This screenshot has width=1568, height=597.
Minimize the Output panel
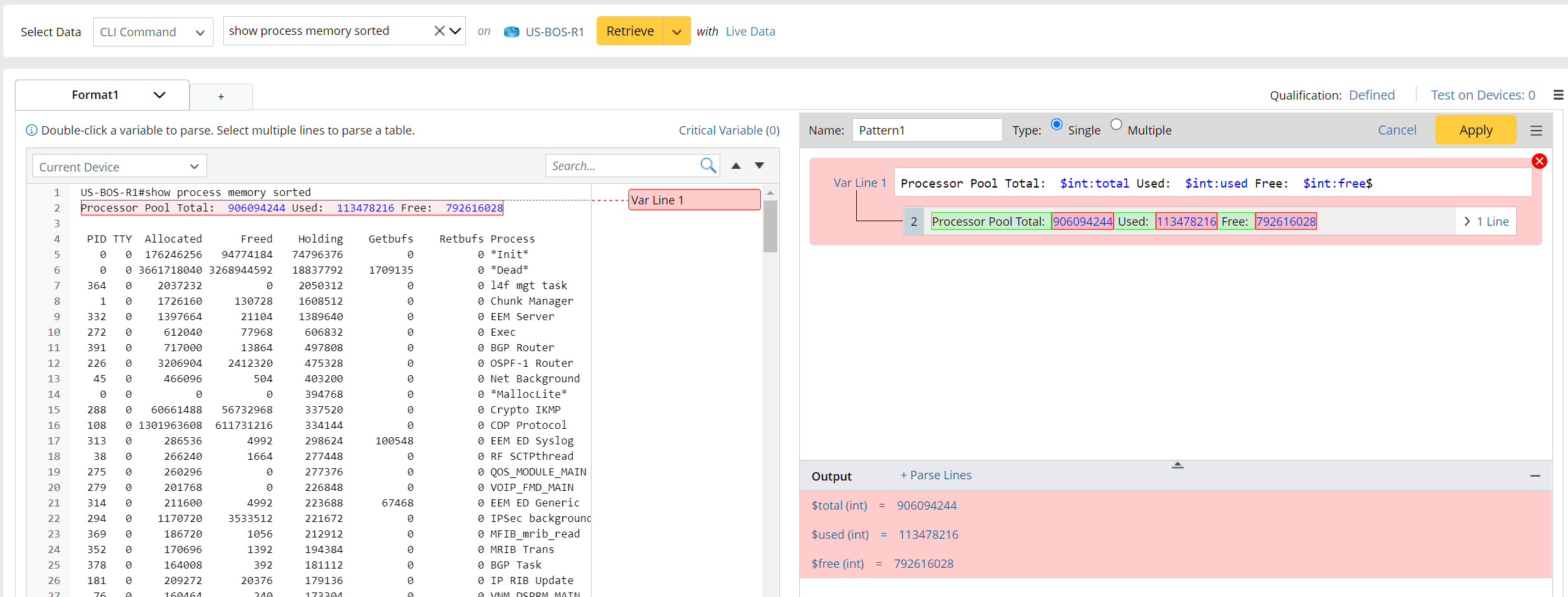[x=1534, y=476]
